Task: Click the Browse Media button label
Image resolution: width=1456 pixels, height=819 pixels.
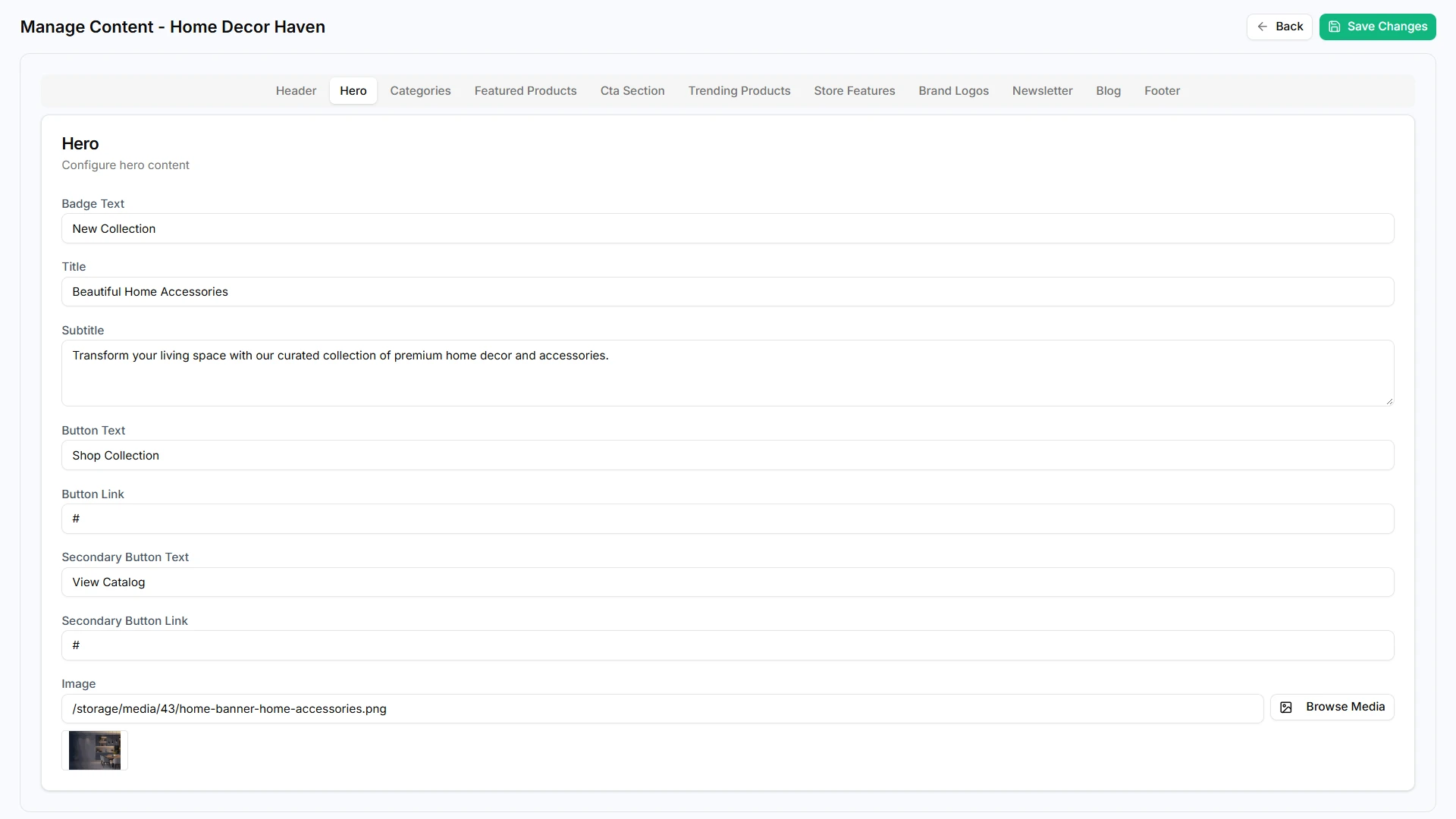Action: pyautogui.click(x=1345, y=707)
